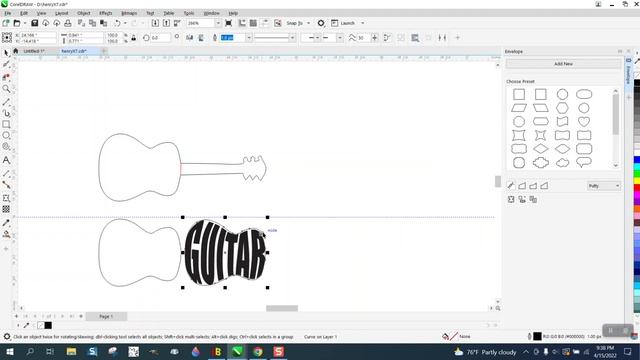Click the full-screen preview icon beside zoom
Viewport: 640px width, 360px height.
229,23
